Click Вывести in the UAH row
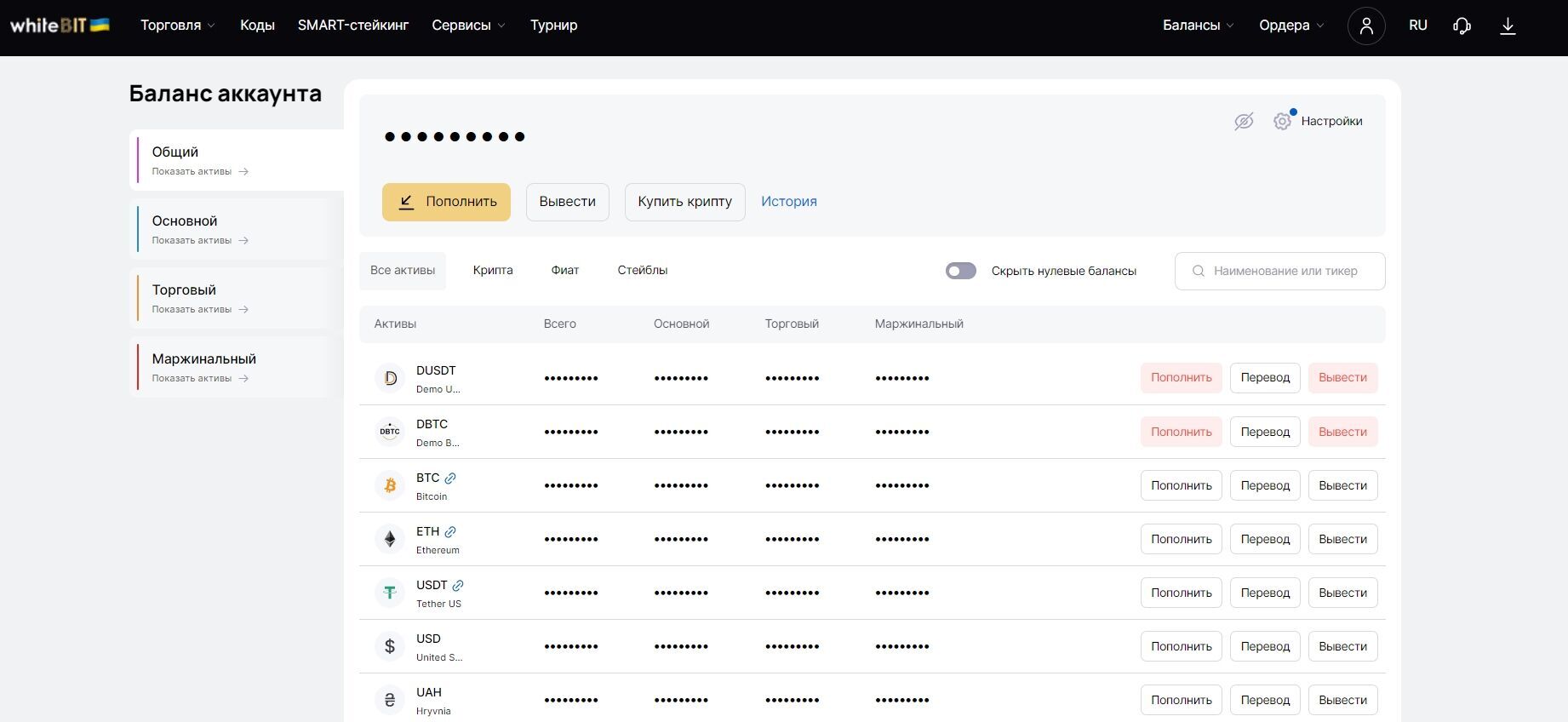 (1343, 700)
